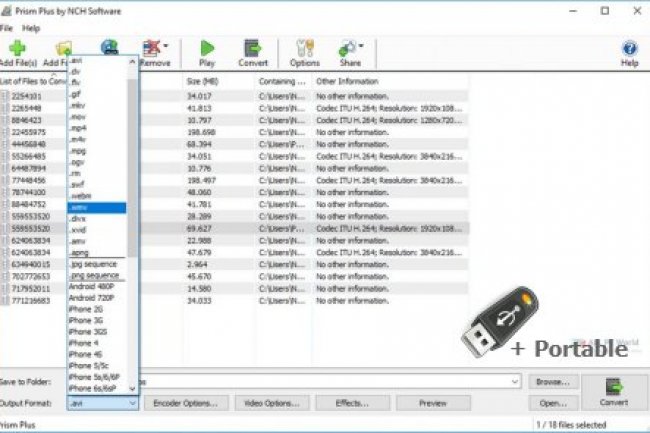Click the Encoder Options button
This screenshot has width=650, height=433.
pos(186,403)
